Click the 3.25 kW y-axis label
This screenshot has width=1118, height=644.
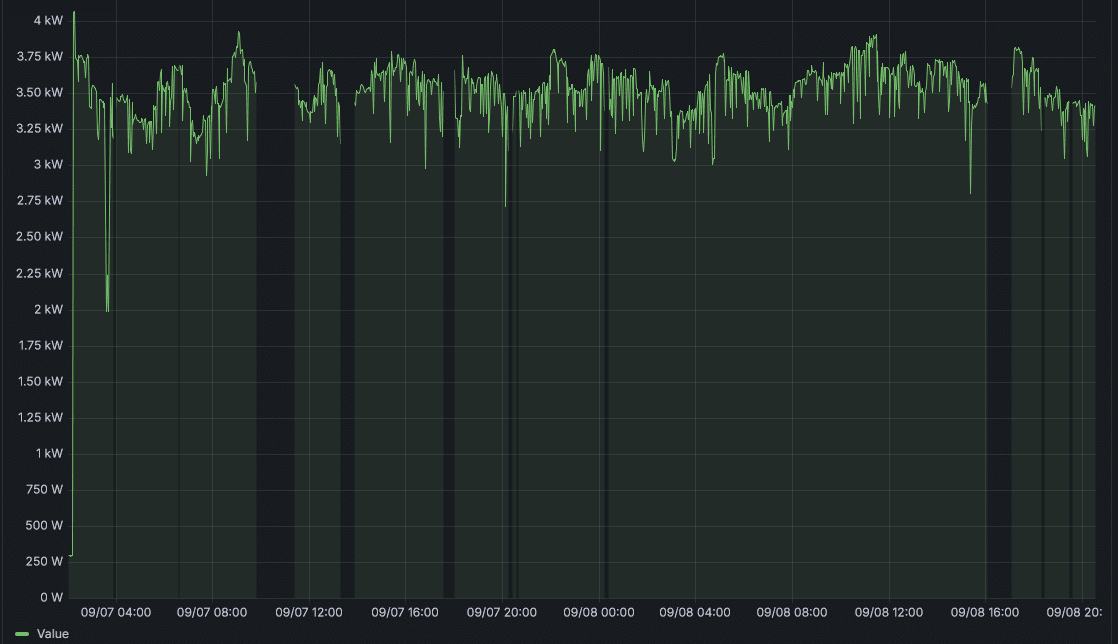tap(40, 128)
